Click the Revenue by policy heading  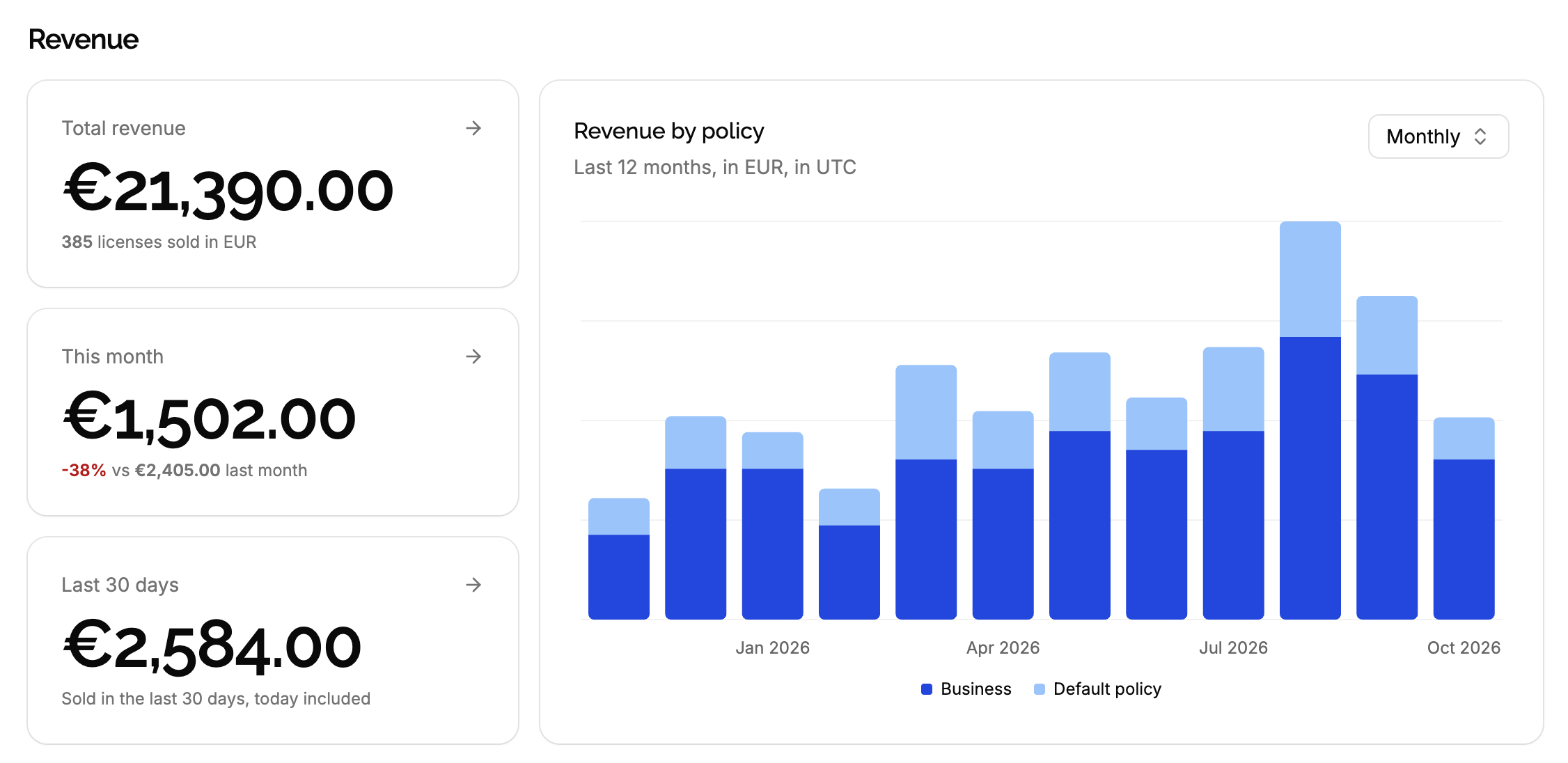coord(669,131)
